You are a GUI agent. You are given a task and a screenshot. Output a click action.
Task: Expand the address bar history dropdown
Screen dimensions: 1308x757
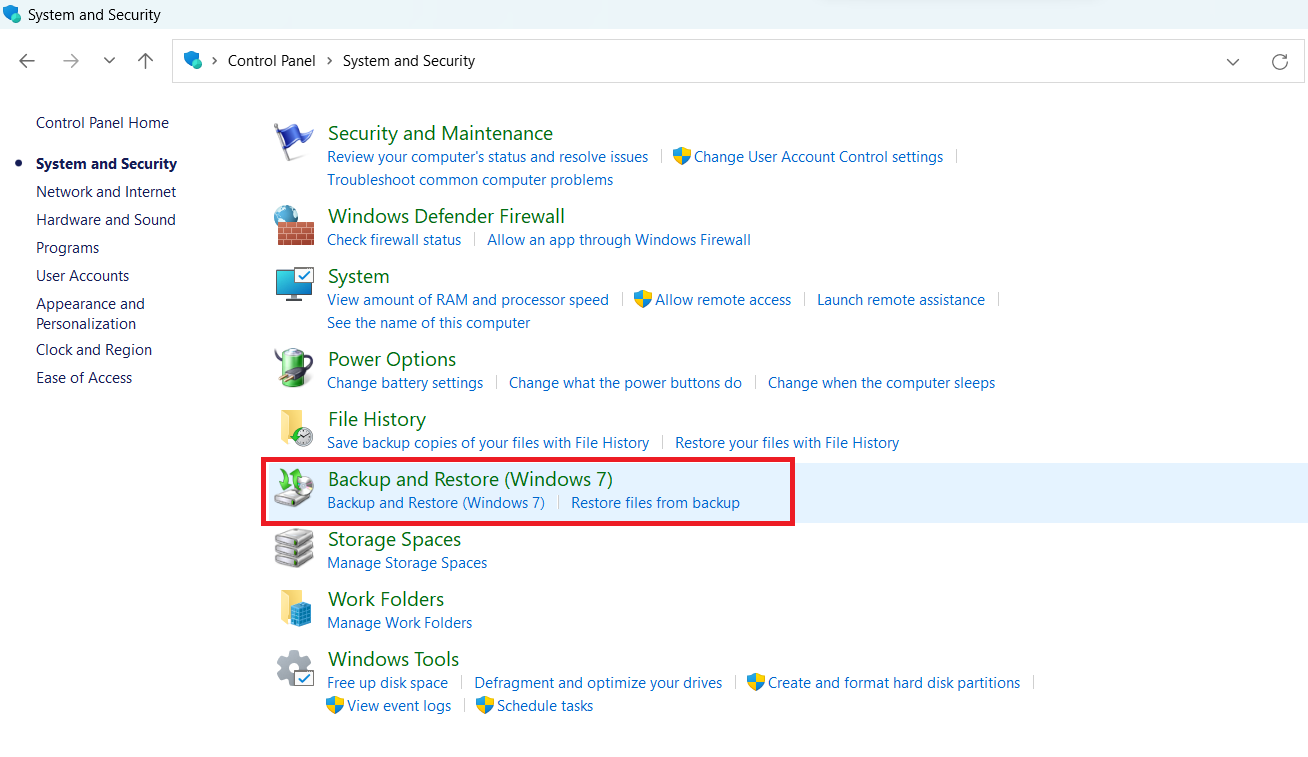[x=1233, y=62]
